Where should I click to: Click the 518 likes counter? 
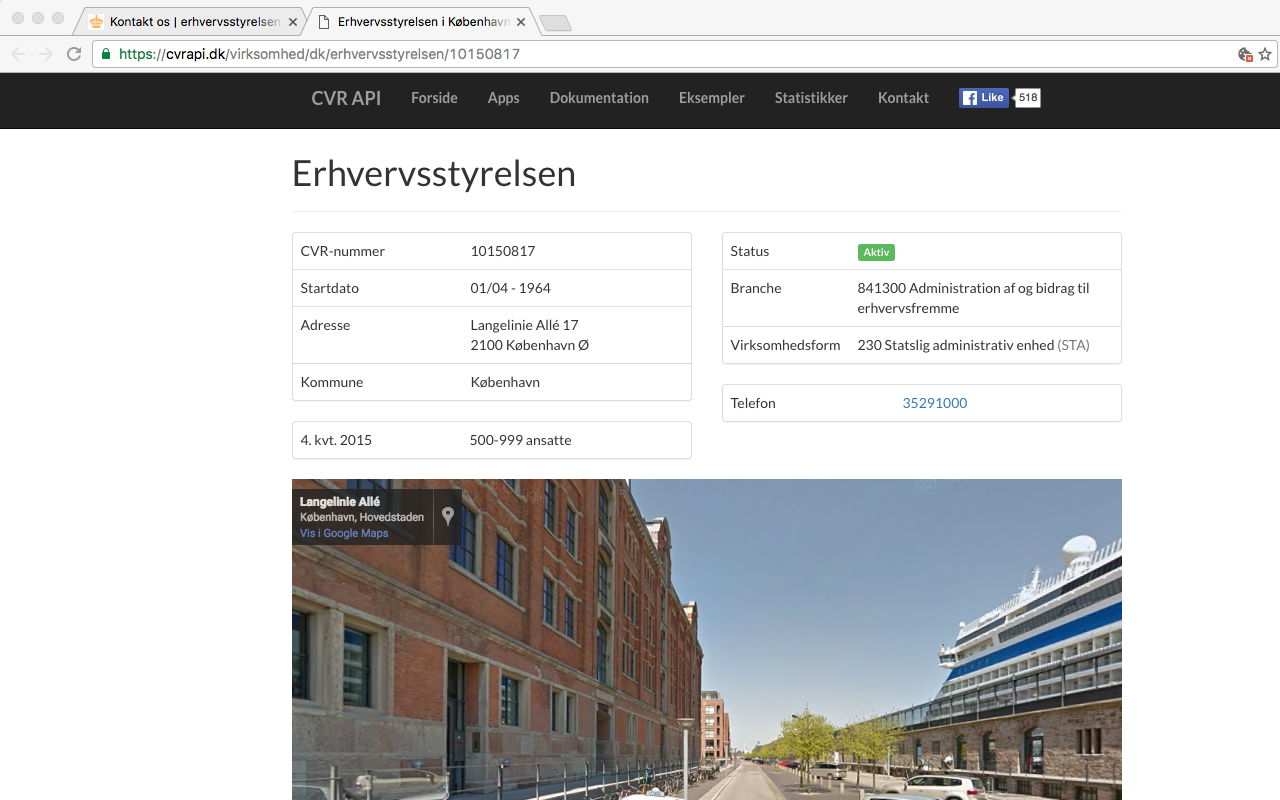1028,98
